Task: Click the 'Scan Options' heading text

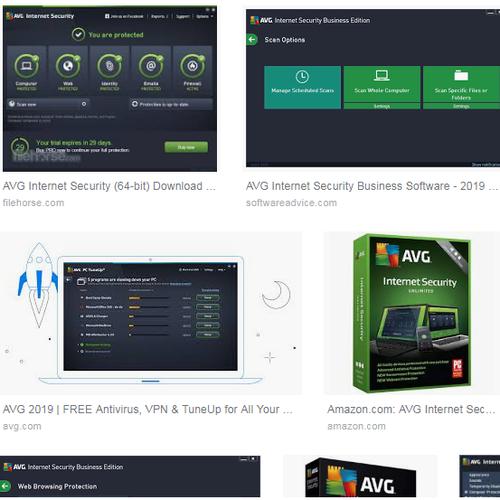Action: [x=285, y=40]
